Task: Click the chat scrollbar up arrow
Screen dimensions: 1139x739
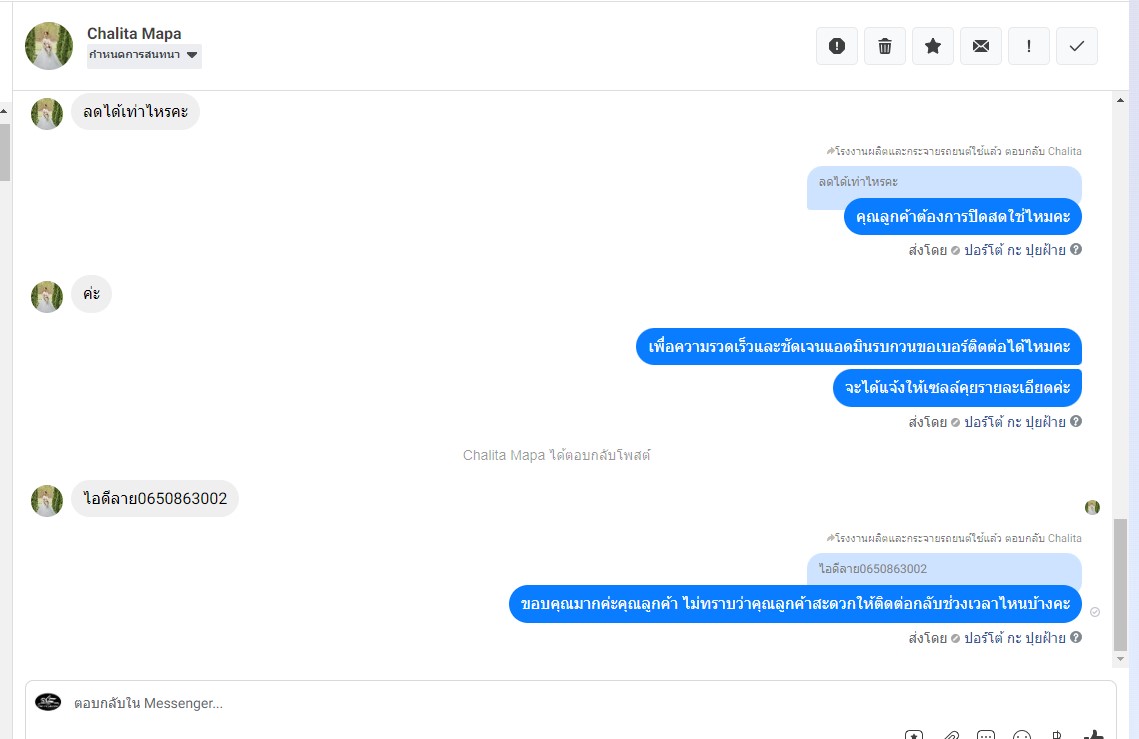Action: [1120, 100]
